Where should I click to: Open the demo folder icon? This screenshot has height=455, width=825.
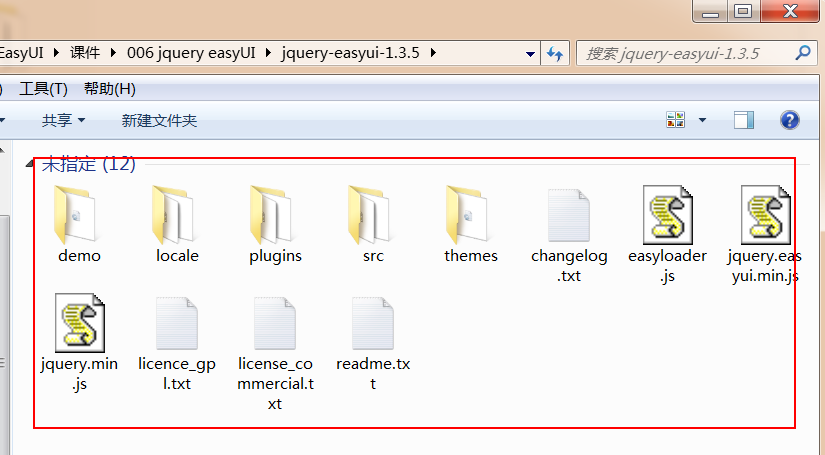(75, 215)
